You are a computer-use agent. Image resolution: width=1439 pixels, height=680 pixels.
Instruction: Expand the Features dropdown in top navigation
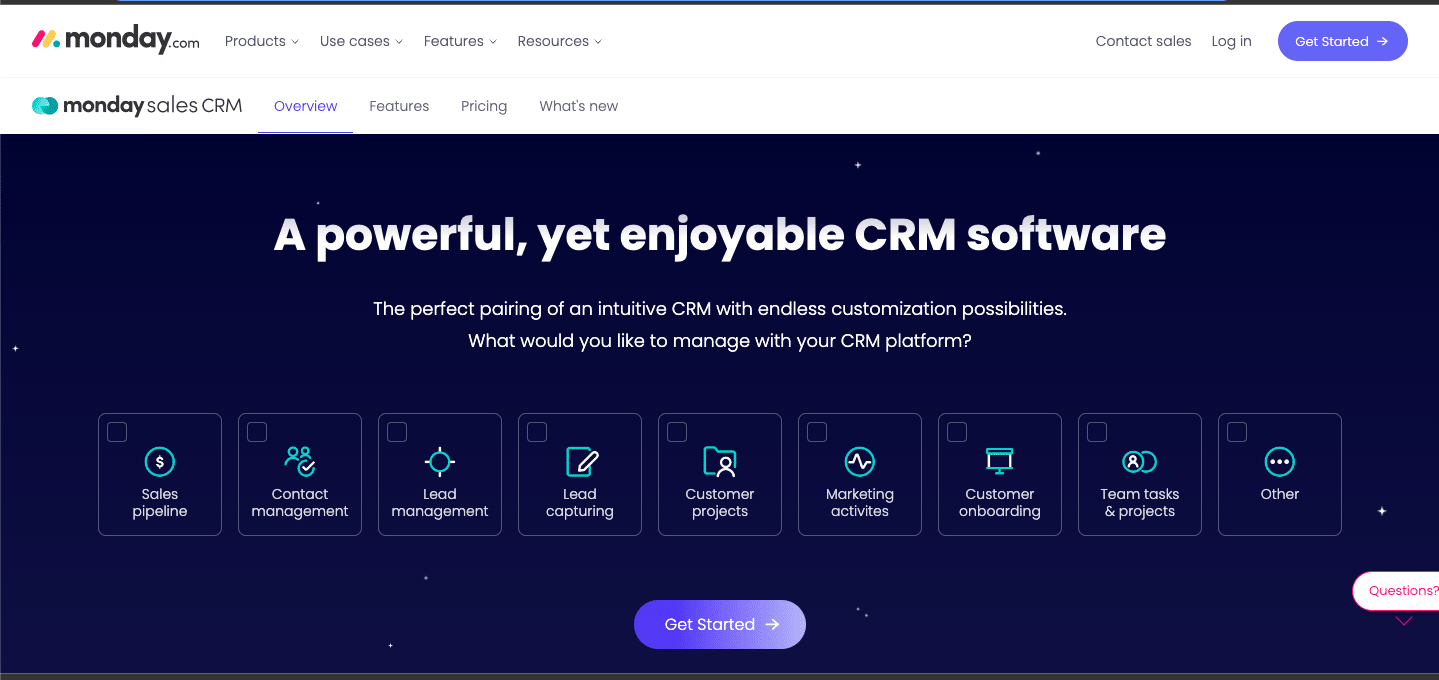(460, 41)
